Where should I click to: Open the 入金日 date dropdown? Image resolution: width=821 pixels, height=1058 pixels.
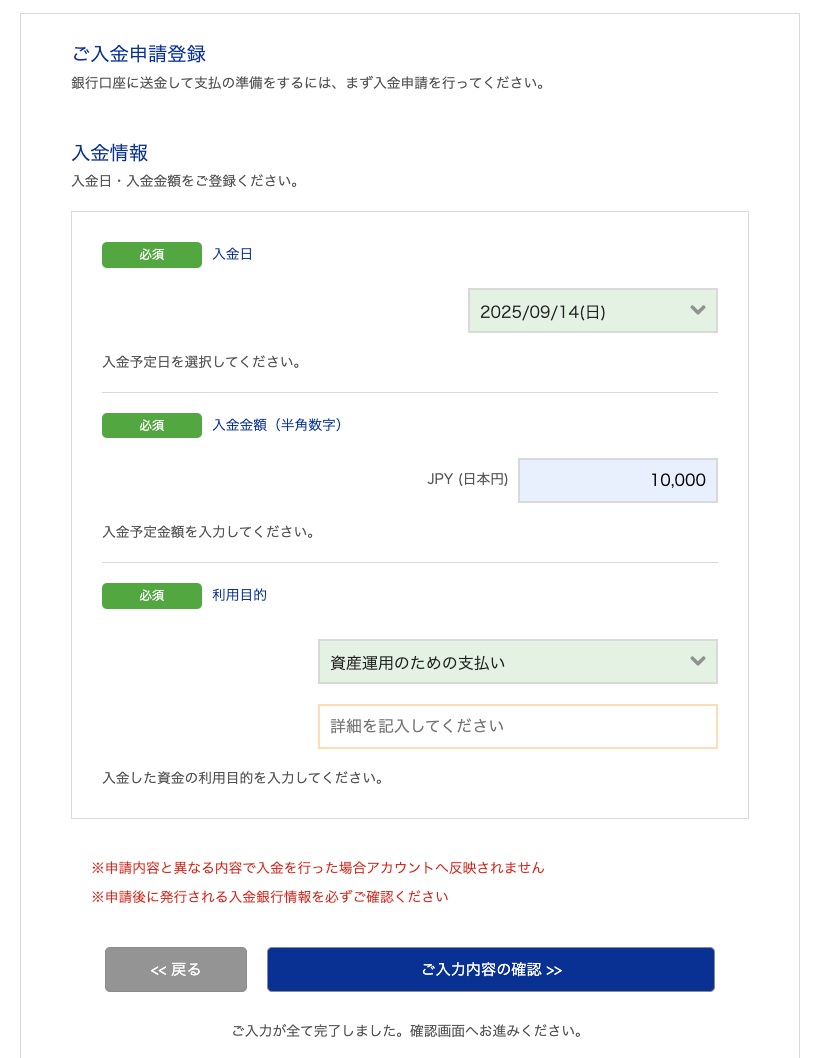pyautogui.click(x=580, y=311)
